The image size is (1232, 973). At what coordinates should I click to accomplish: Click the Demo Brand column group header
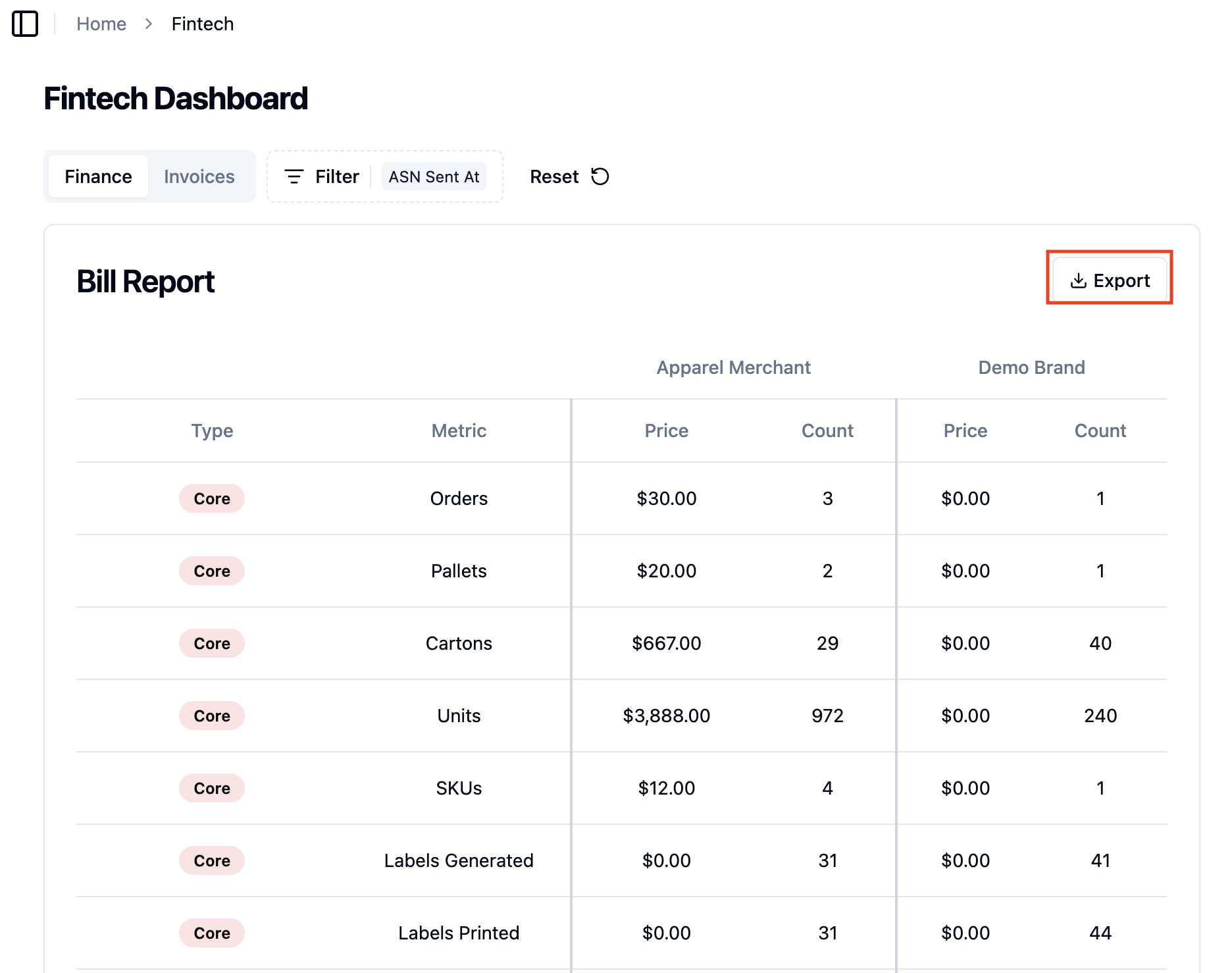click(x=1031, y=367)
